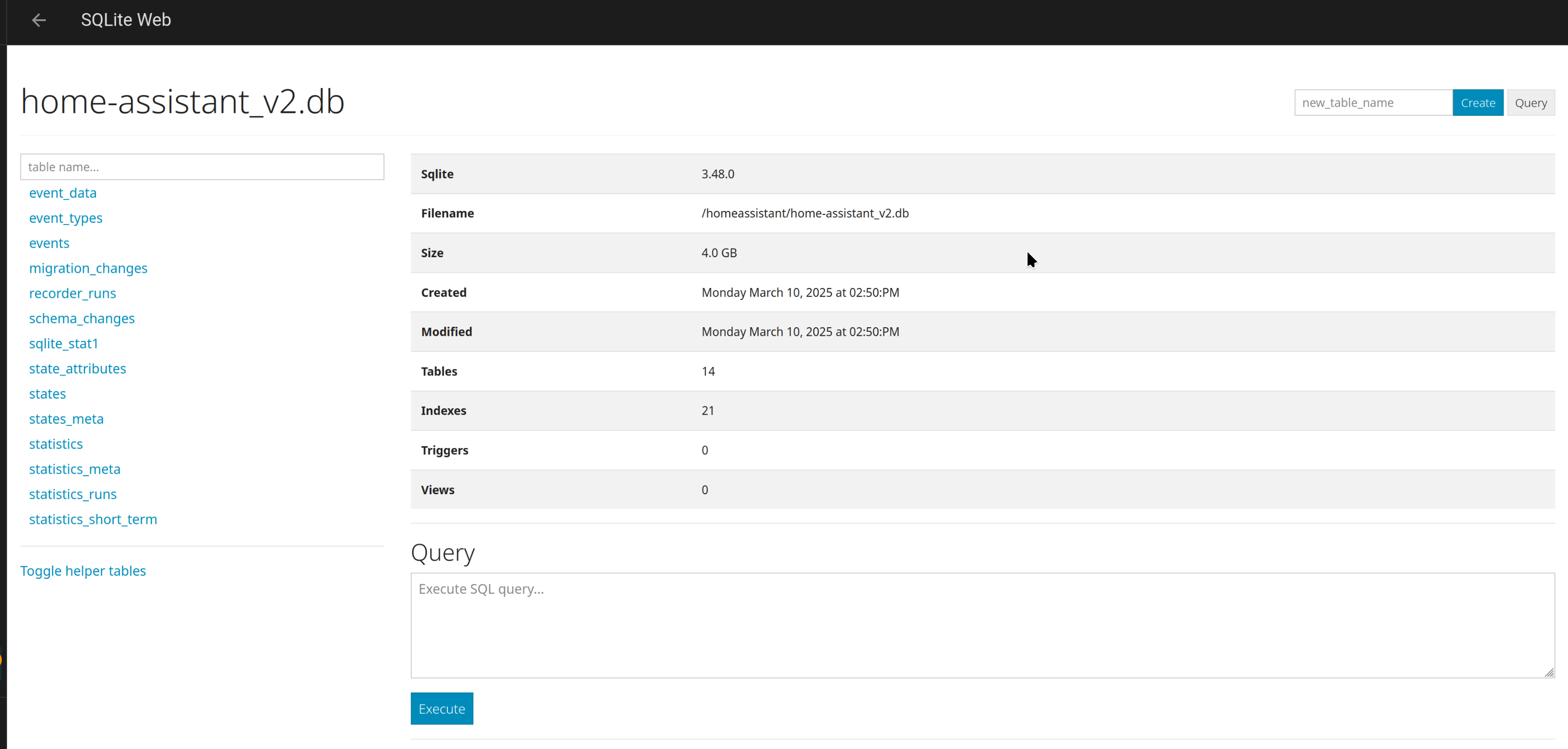This screenshot has width=1568, height=749.
Task: Open the states table
Action: point(47,394)
